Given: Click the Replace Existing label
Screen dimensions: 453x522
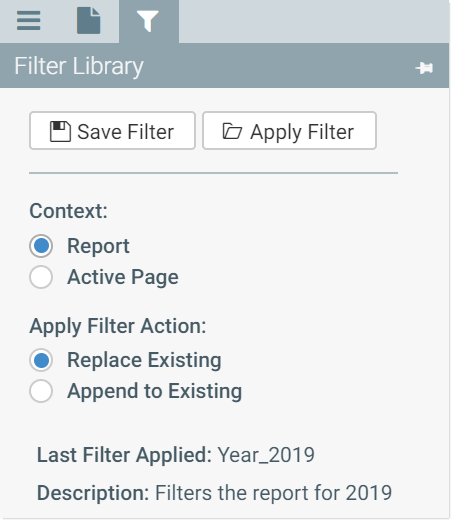Looking at the screenshot, I should 144,360.
